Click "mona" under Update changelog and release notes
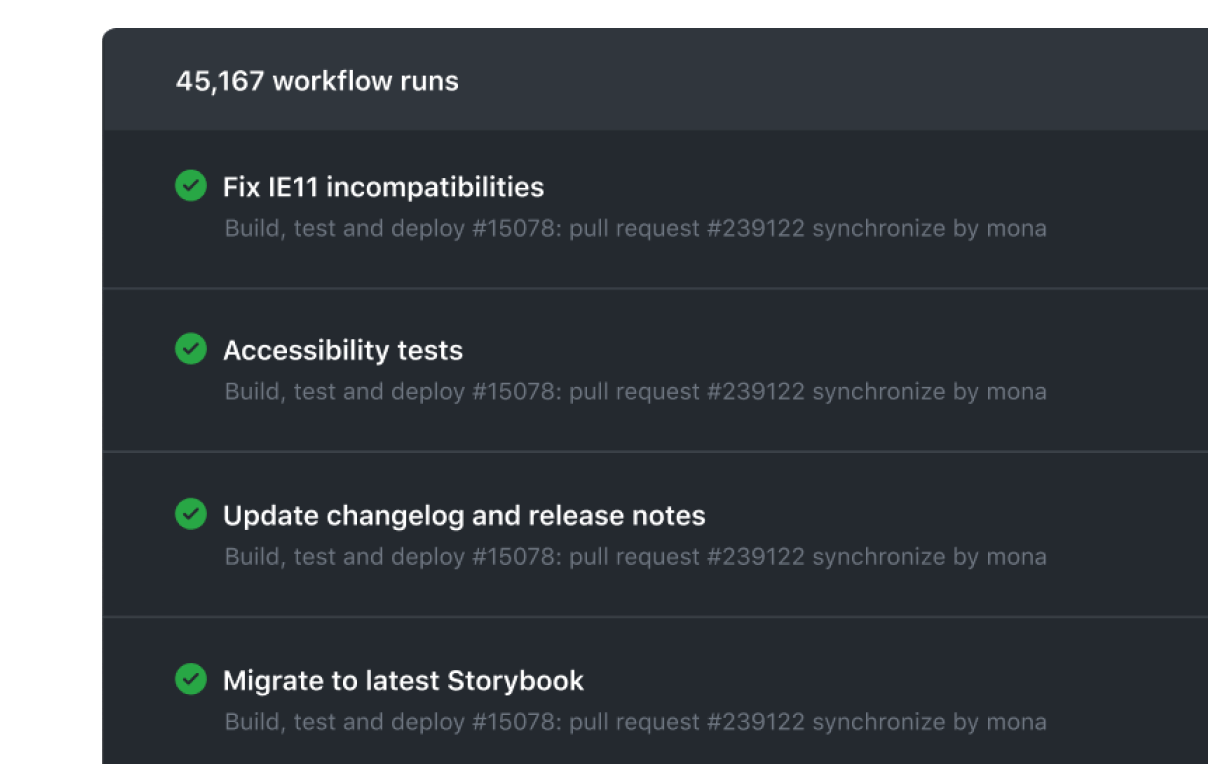 tap(1015, 556)
